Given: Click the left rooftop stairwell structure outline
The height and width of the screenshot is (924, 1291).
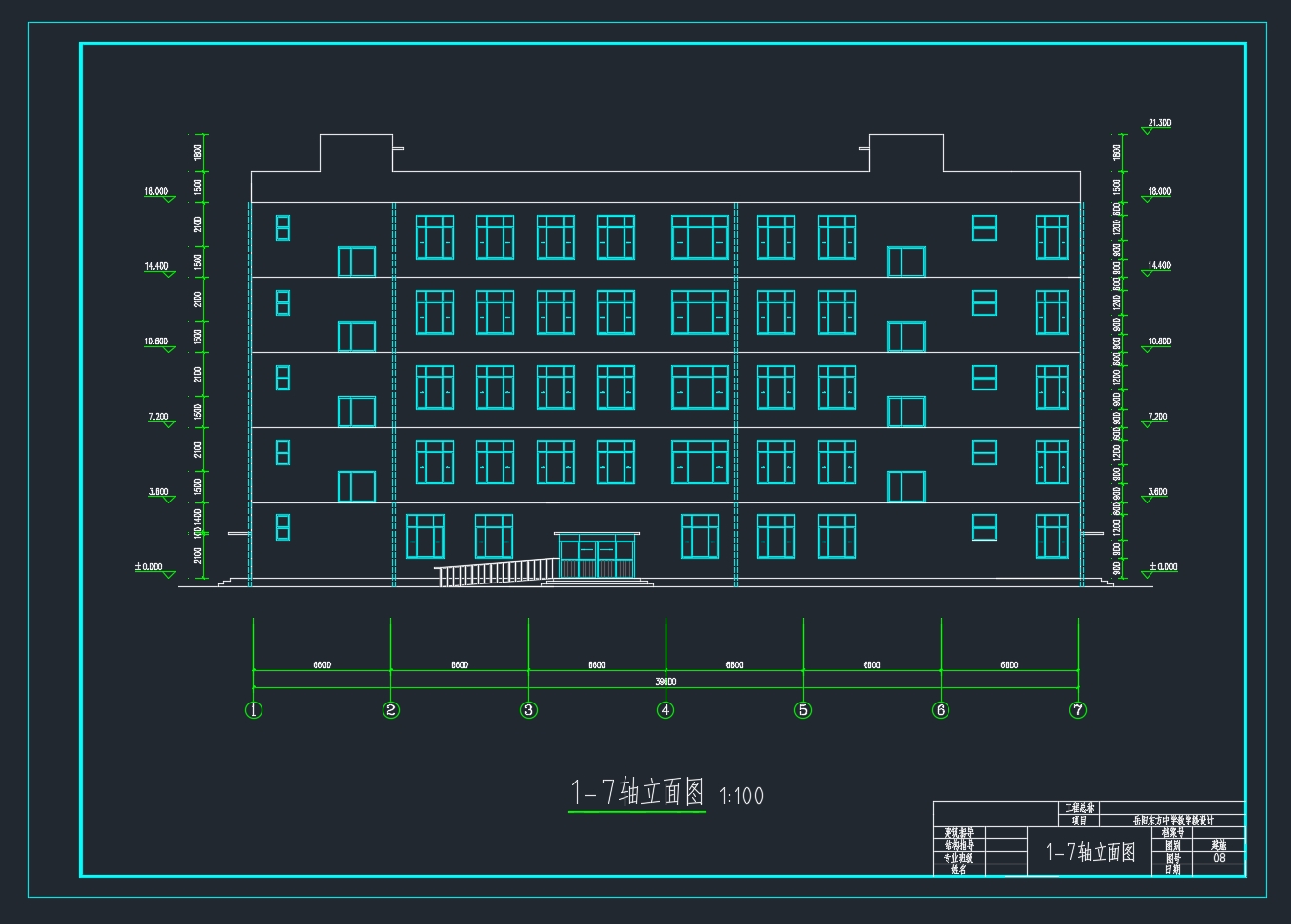Looking at the screenshot, I should 356,152.
